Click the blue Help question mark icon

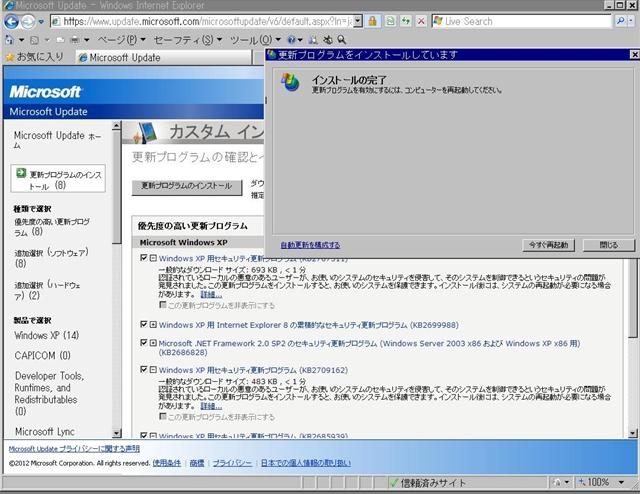coord(291,40)
